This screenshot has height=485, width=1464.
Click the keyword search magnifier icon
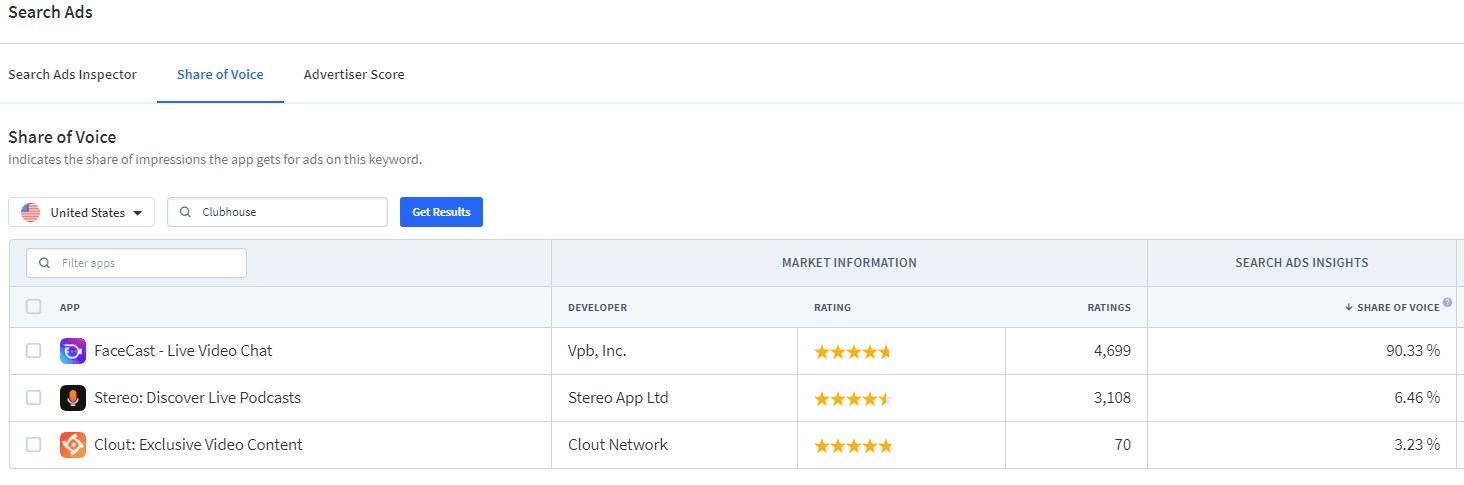pyautogui.click(x=186, y=212)
